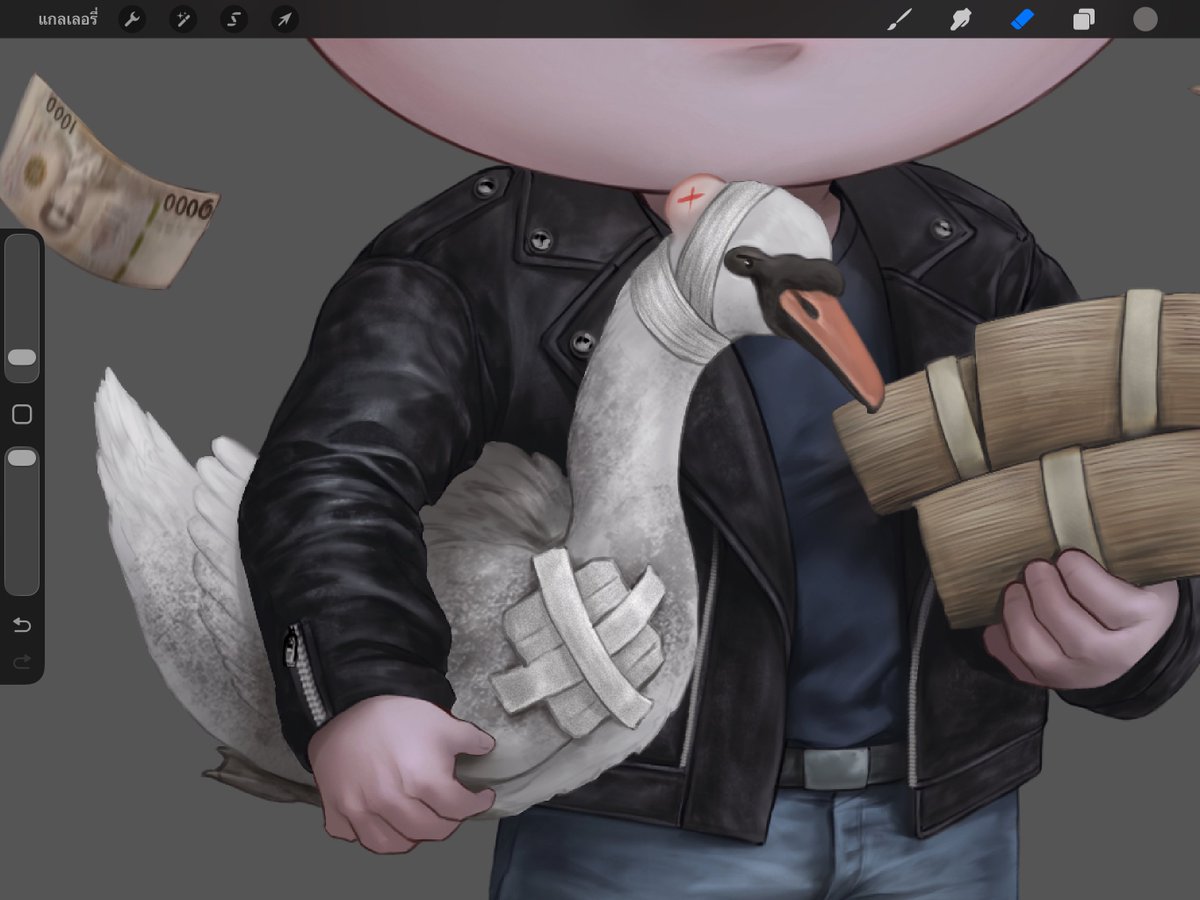Open the Selection tool (S icon)
The height and width of the screenshot is (900, 1200).
(x=234, y=19)
